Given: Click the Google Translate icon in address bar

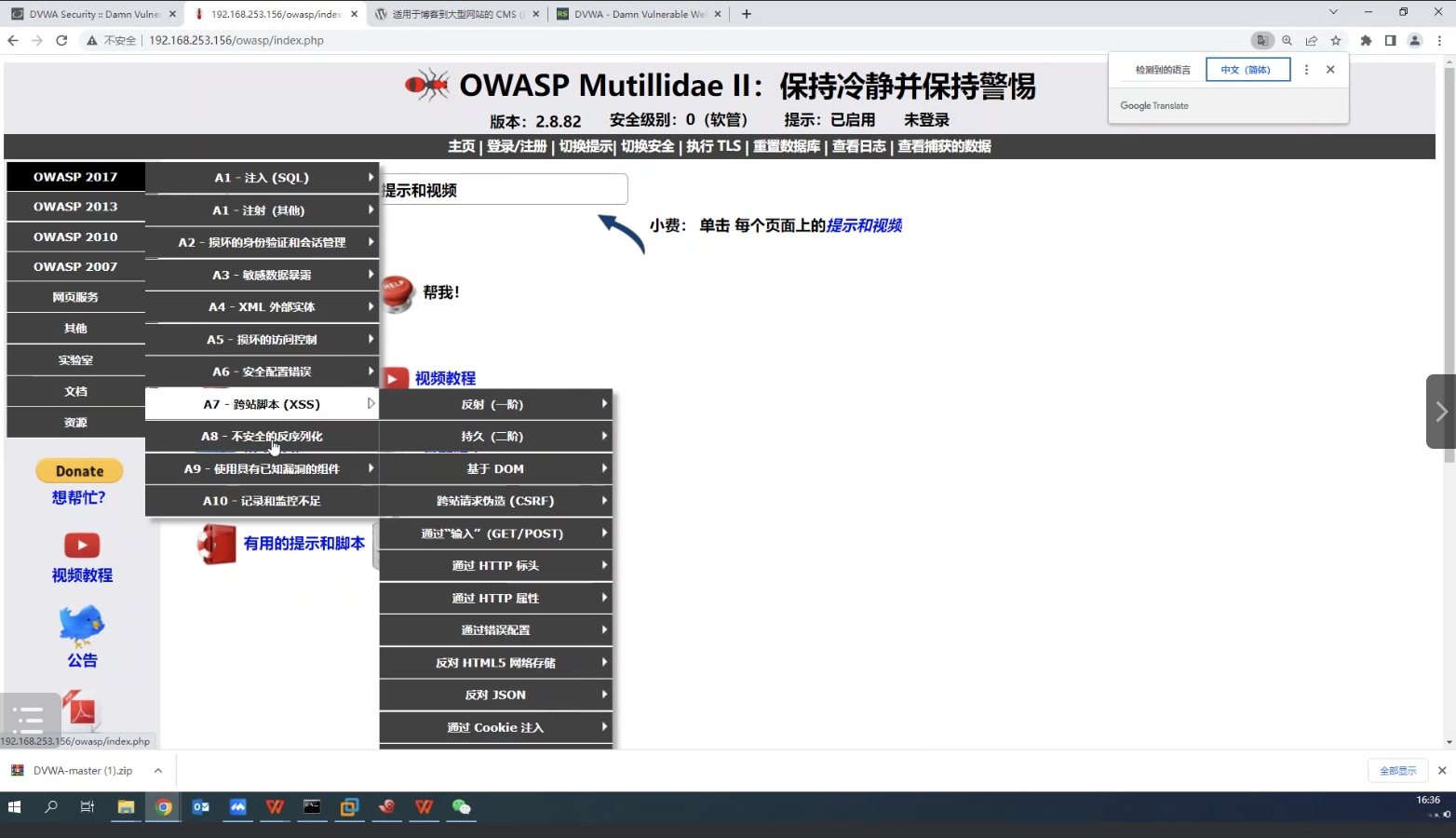Looking at the screenshot, I should click(1262, 40).
